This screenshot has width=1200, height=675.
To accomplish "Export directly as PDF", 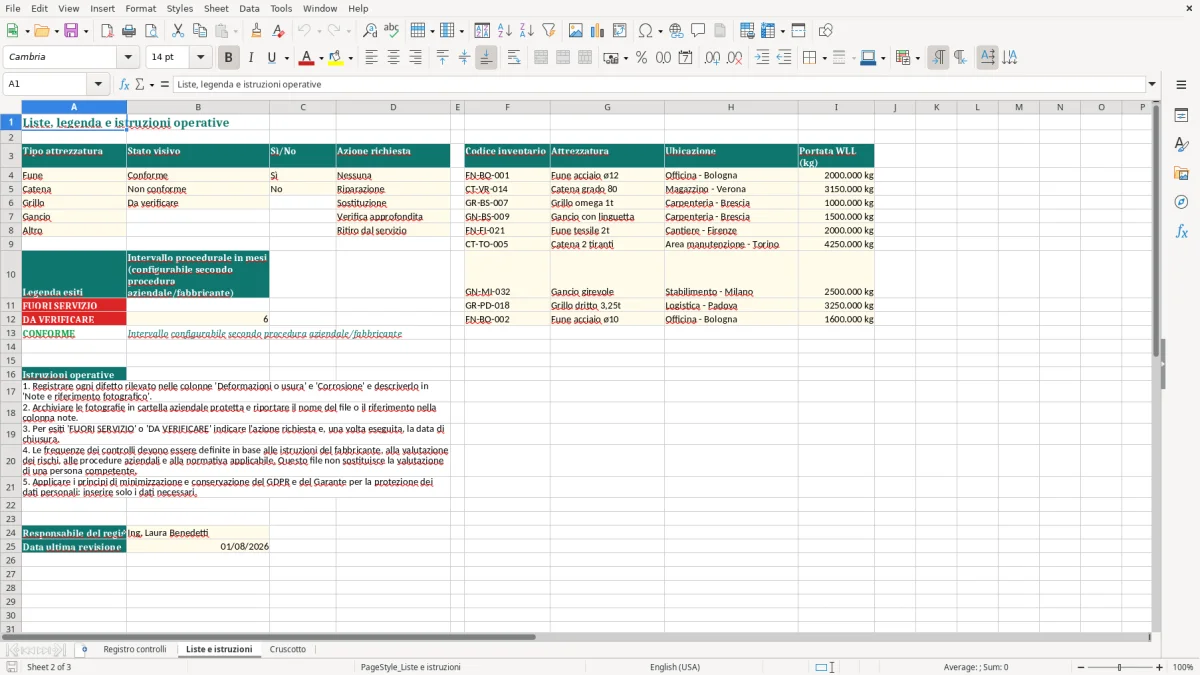I will (x=107, y=31).
